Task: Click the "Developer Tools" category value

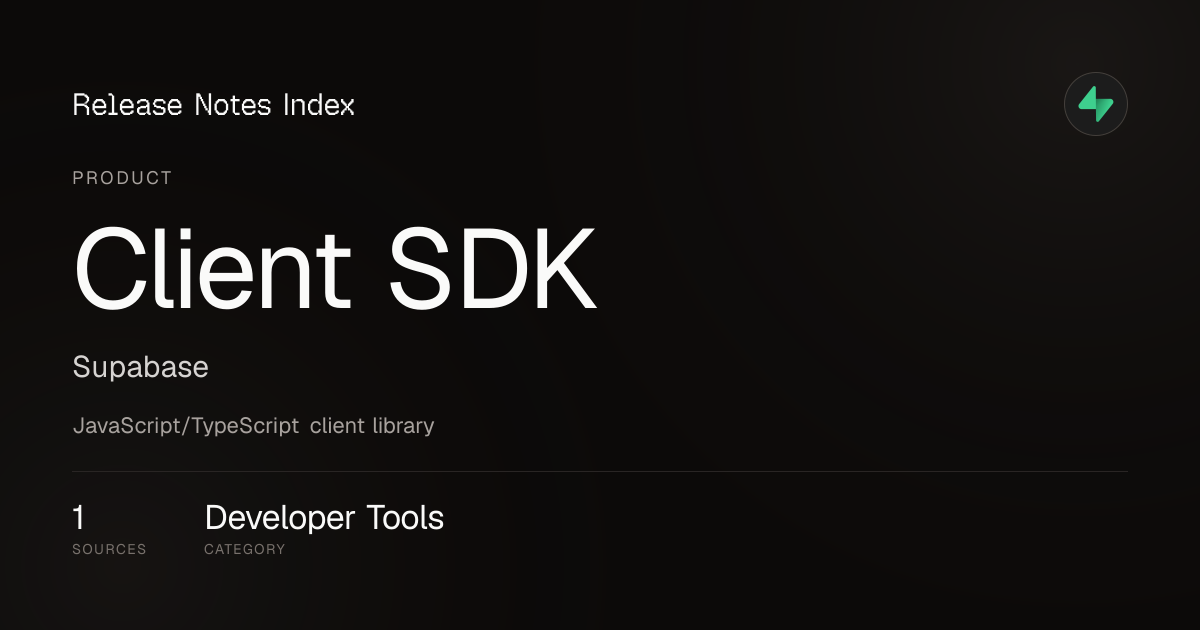Action: 324,518
